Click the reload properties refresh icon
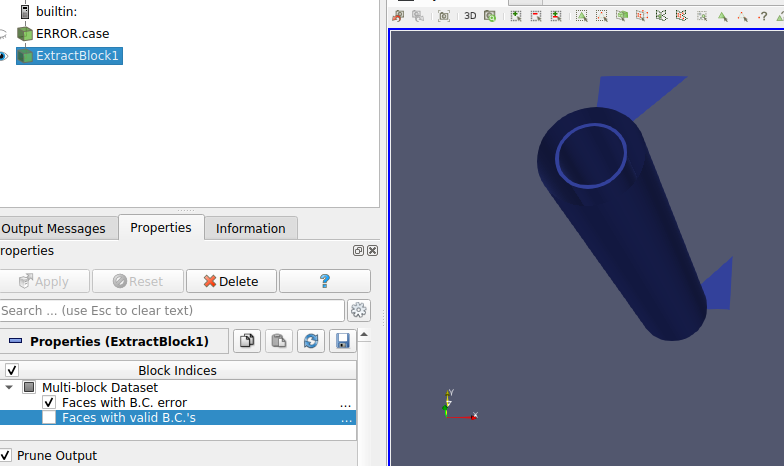The width and height of the screenshot is (784, 466). coord(311,341)
